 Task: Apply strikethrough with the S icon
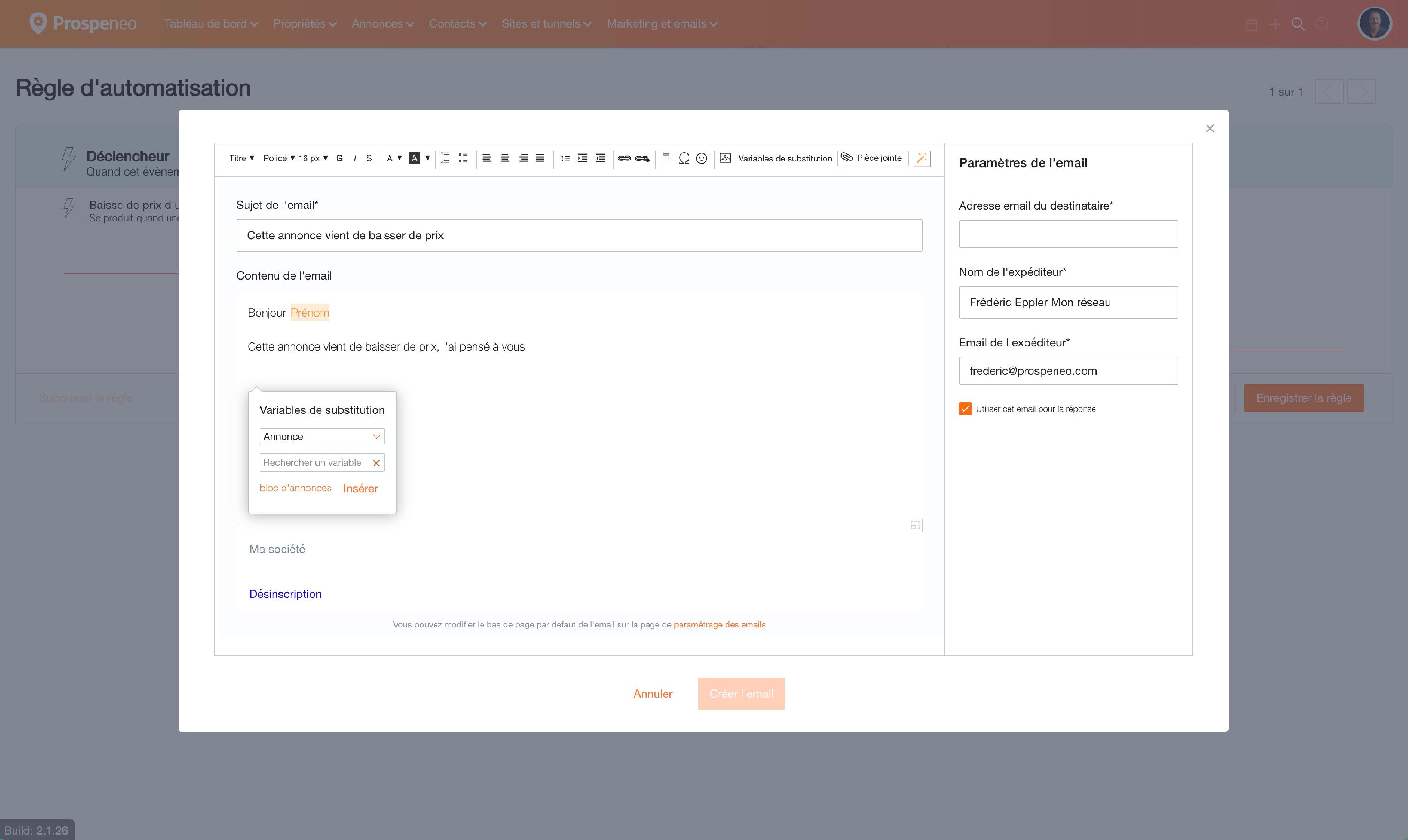(369, 159)
